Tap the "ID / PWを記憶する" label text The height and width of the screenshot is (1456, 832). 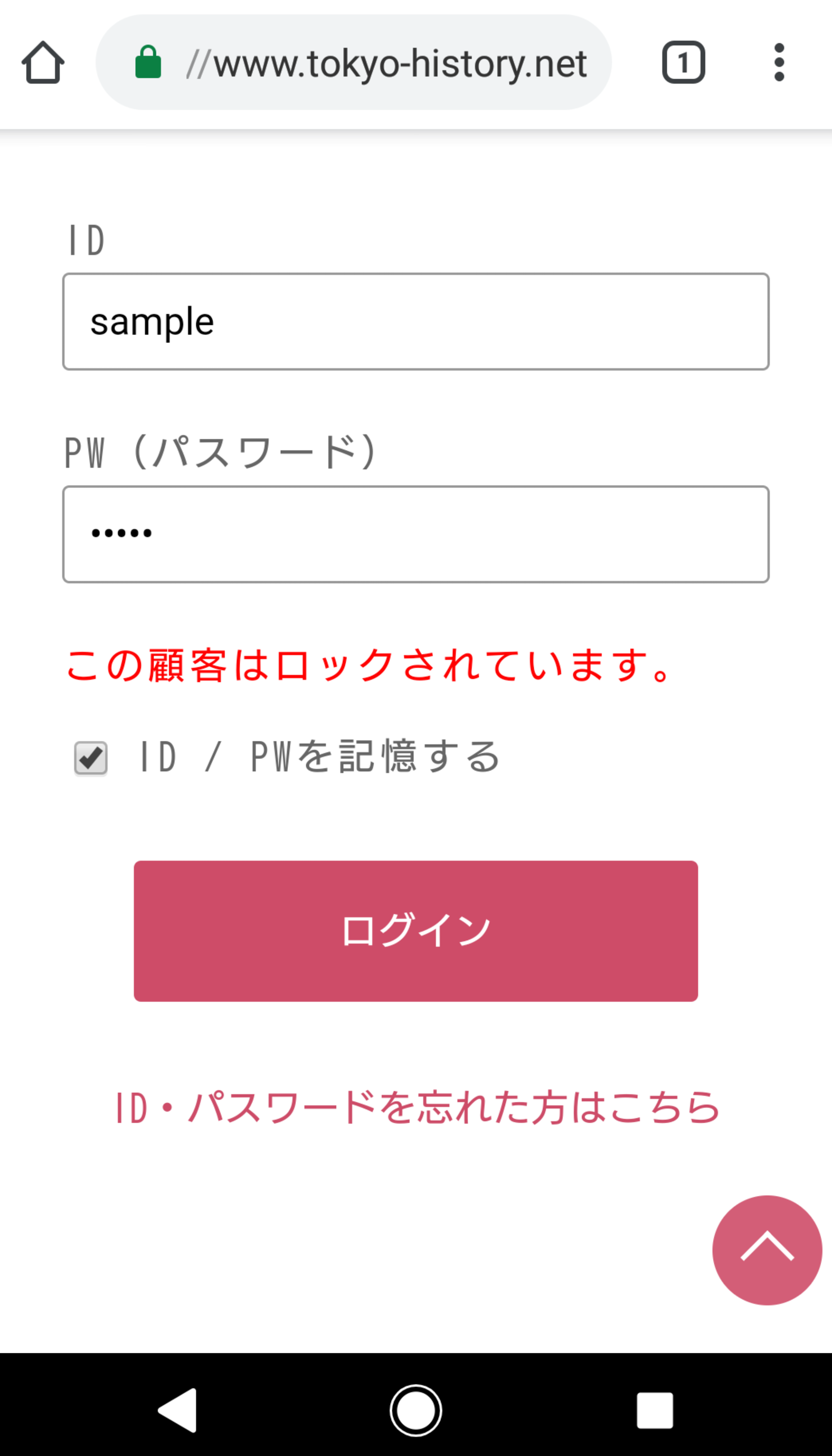(x=319, y=757)
